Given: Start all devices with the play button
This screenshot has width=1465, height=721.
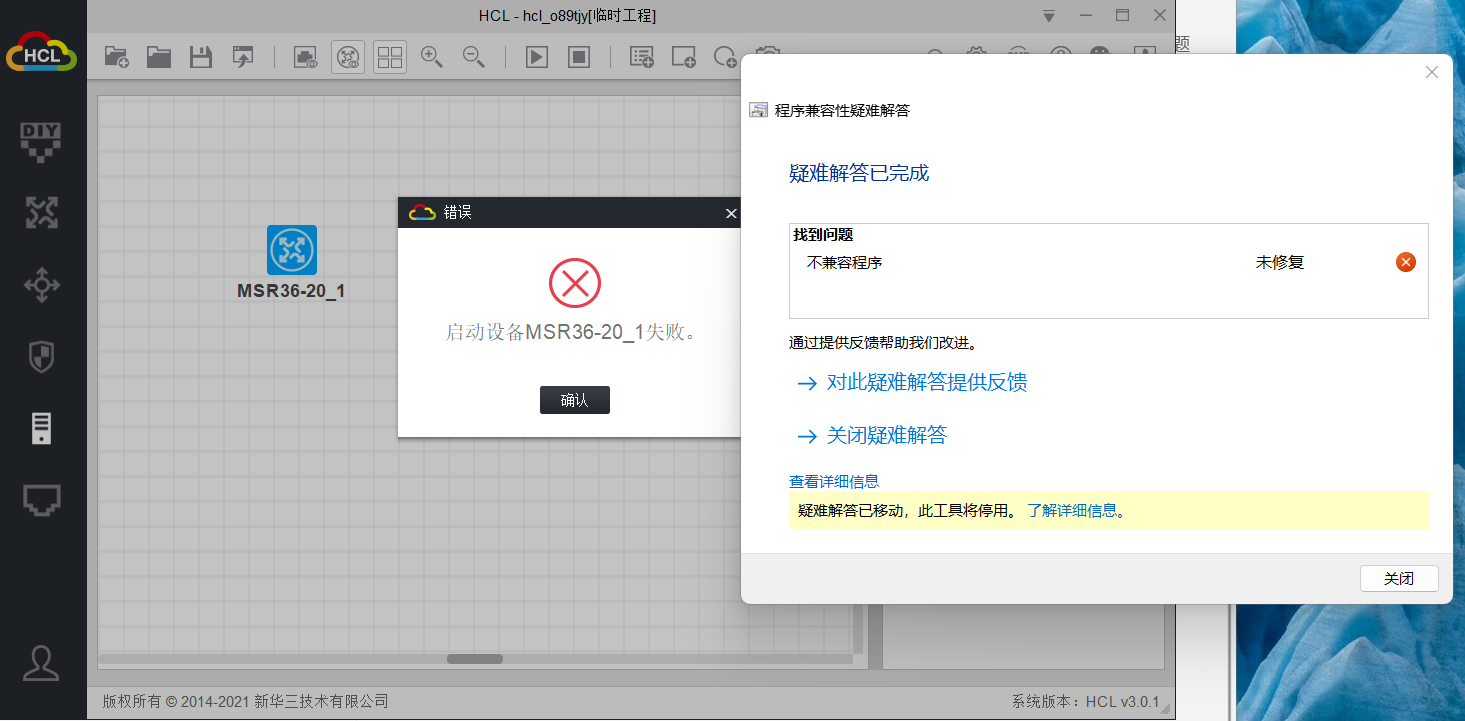Looking at the screenshot, I should (x=537, y=57).
